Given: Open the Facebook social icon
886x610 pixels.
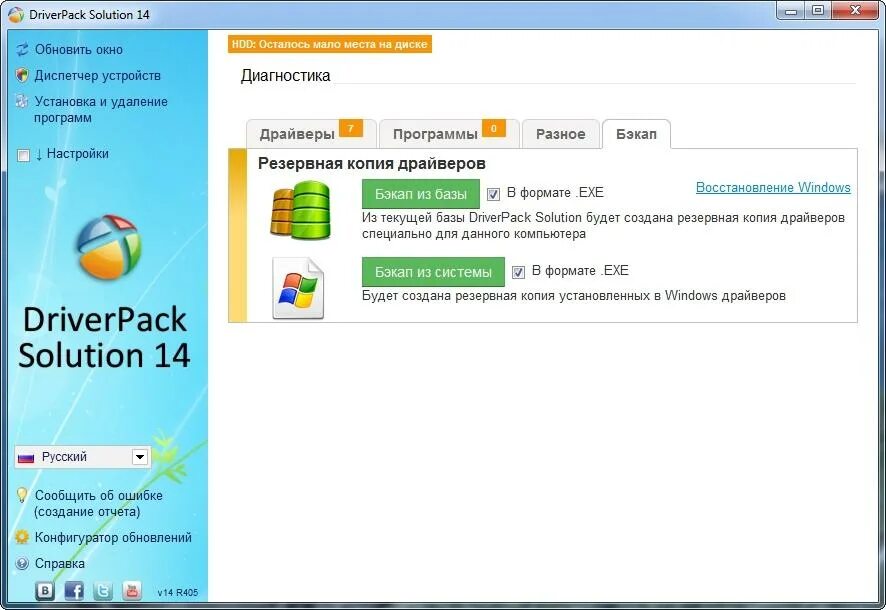Looking at the screenshot, I should (x=74, y=591).
